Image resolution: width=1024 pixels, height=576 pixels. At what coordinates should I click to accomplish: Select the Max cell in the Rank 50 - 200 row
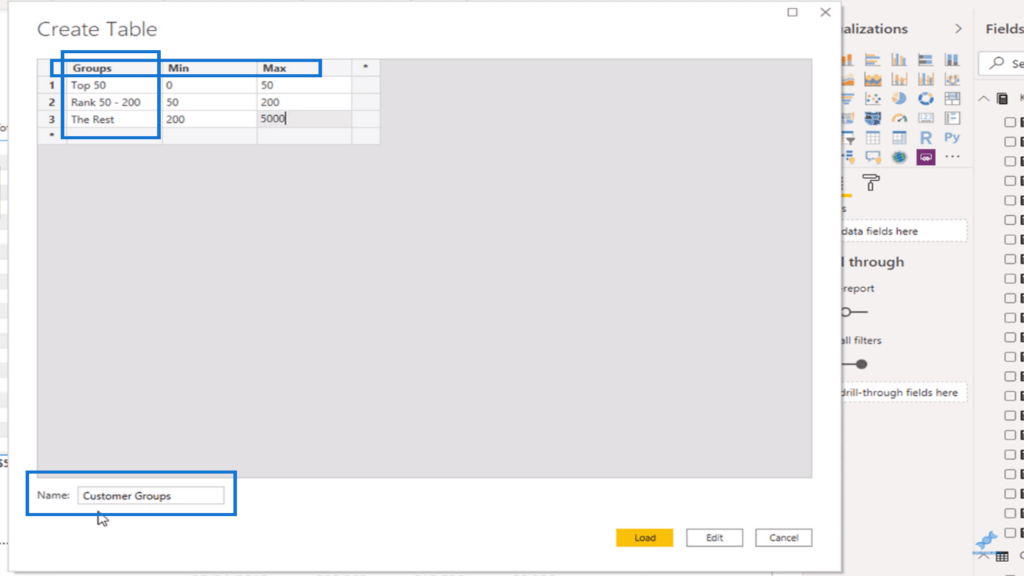point(304,102)
